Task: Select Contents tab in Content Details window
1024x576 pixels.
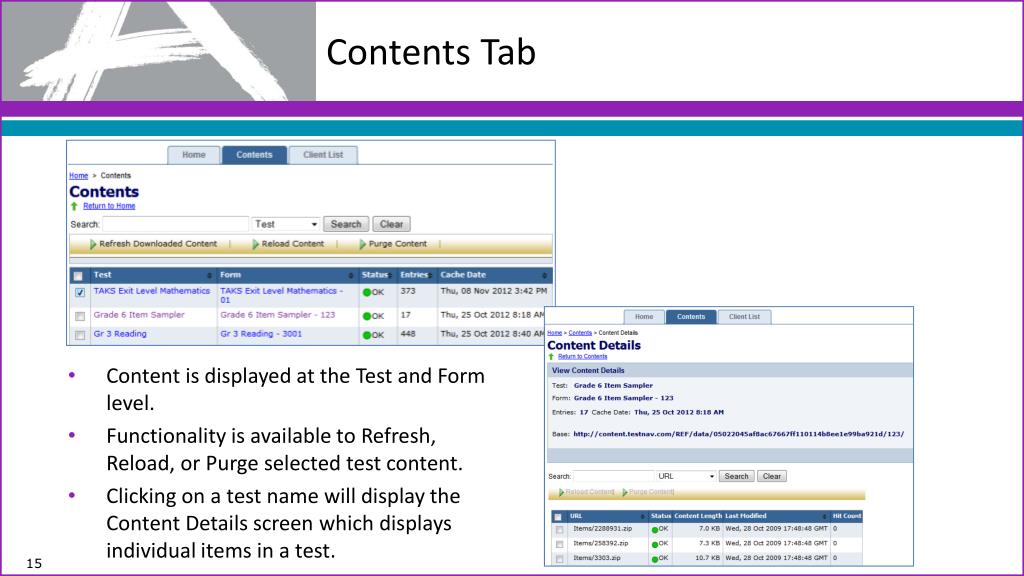Action: click(x=691, y=317)
